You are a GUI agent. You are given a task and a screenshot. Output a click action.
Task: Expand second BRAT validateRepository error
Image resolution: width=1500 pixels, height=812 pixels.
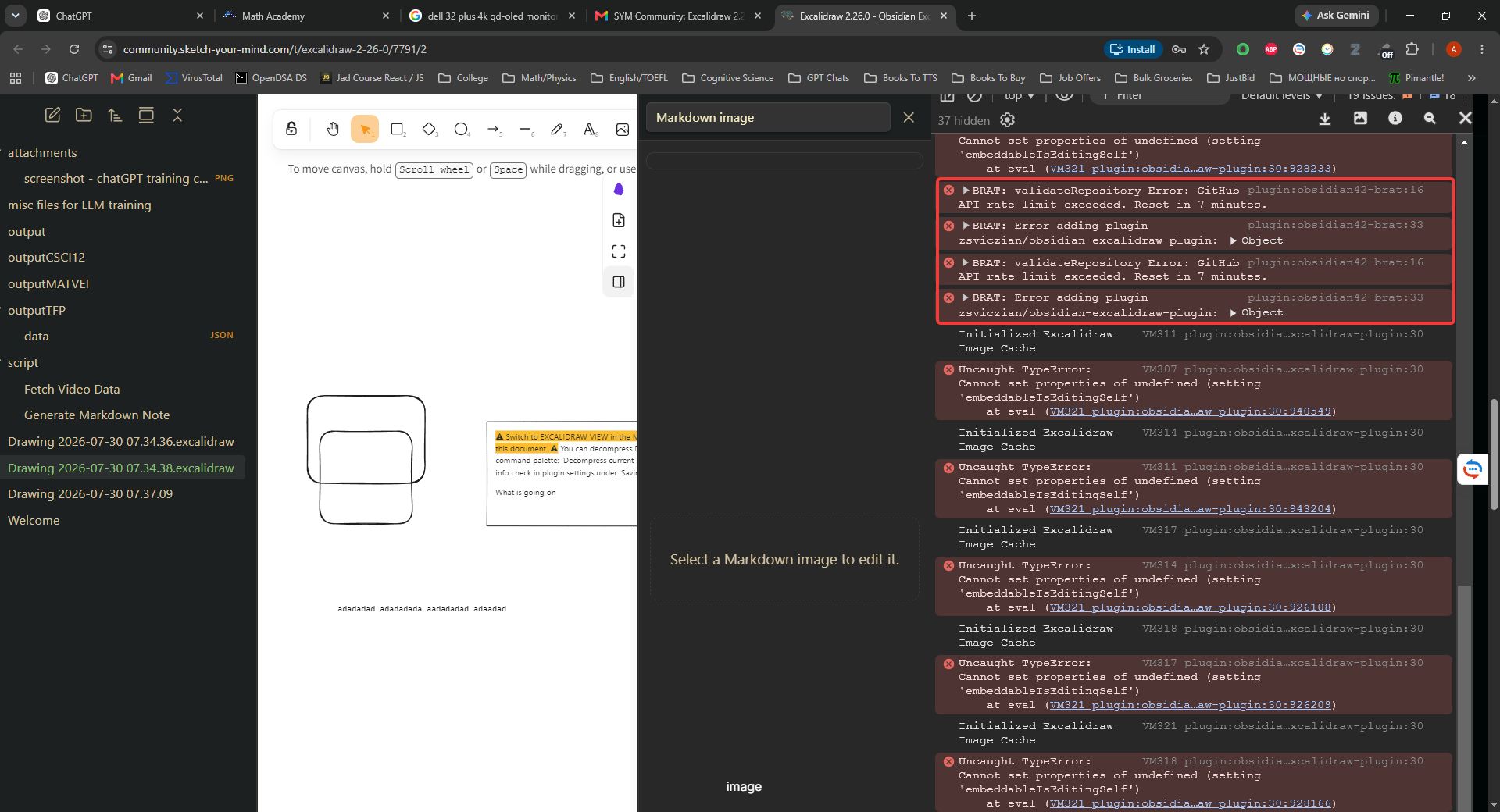pos(966,263)
